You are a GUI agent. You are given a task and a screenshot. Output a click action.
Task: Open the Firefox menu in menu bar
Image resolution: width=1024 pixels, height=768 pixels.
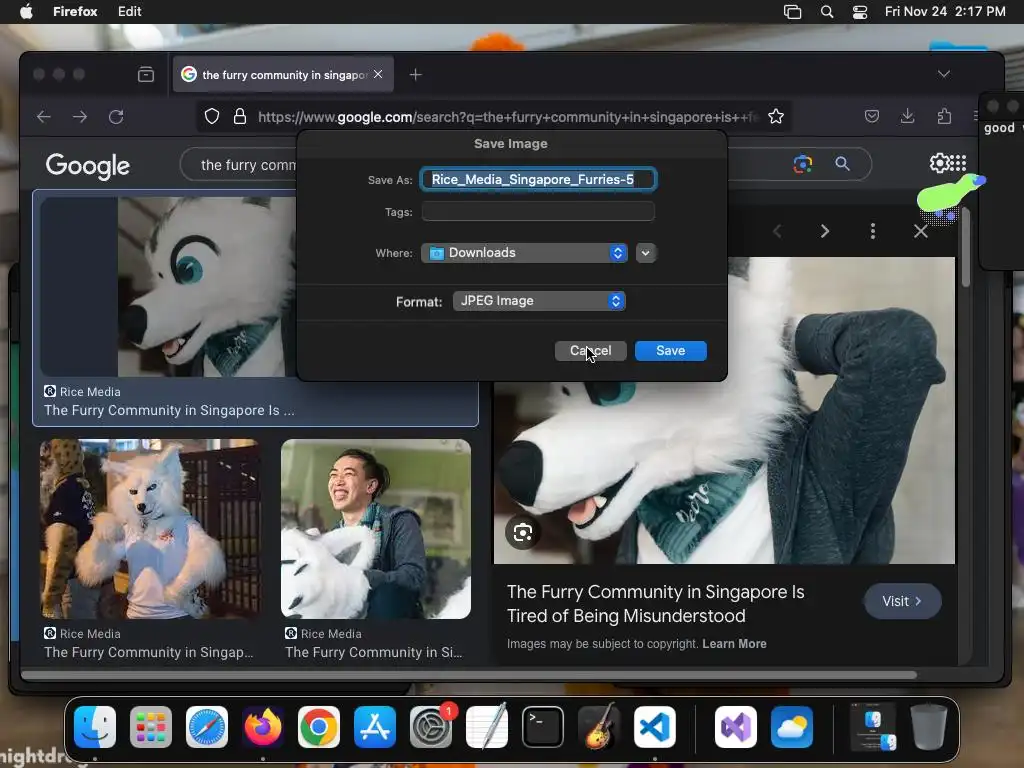[74, 11]
